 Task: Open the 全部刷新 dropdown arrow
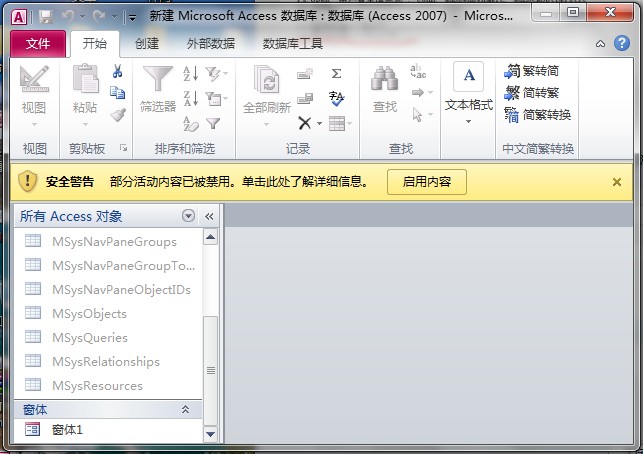pos(267,124)
